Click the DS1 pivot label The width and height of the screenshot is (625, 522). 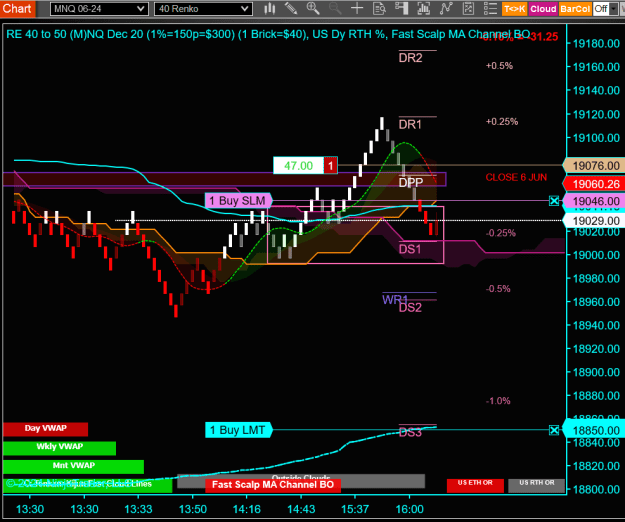coord(410,249)
